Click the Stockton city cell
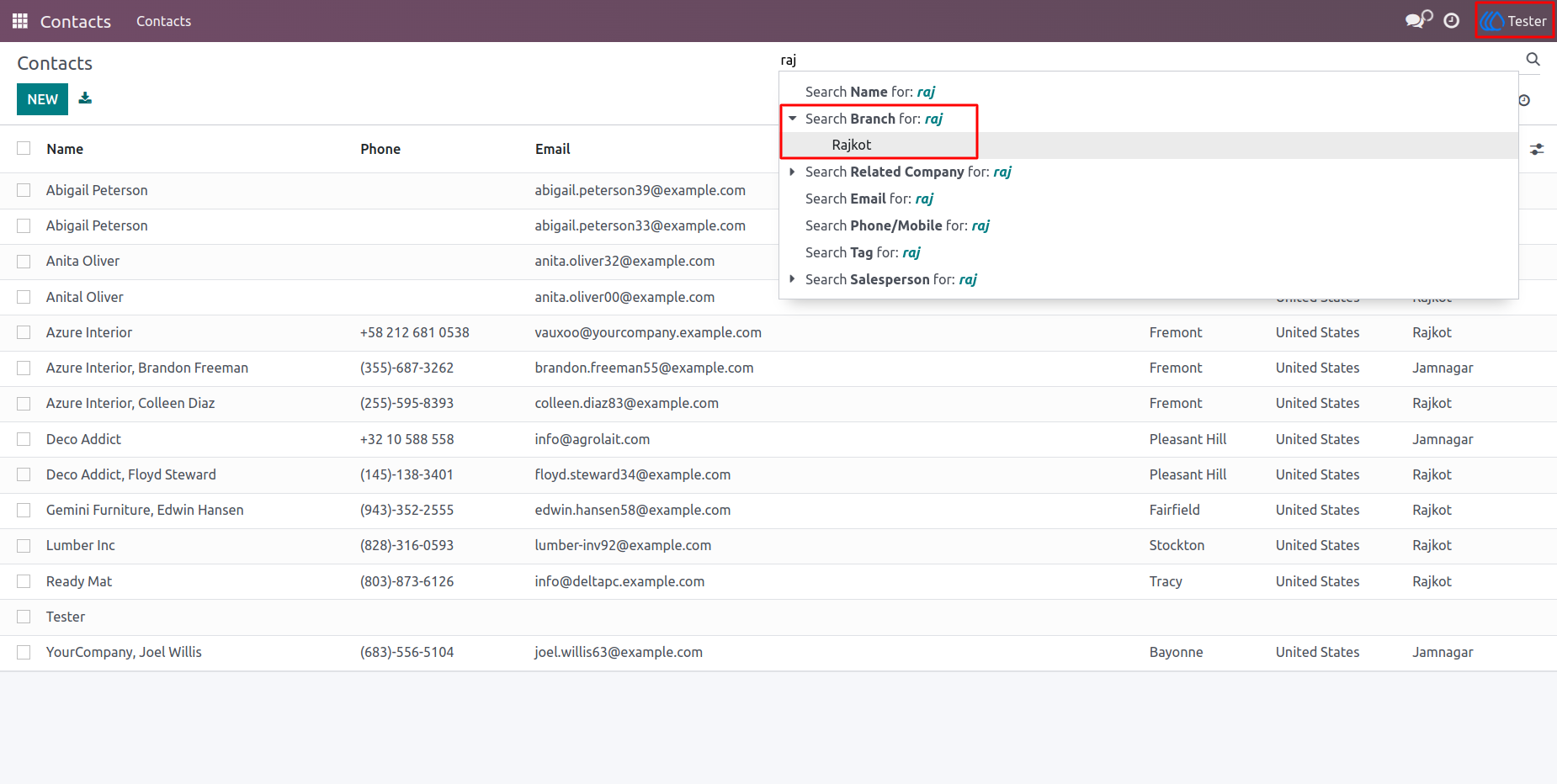Viewport: 1557px width, 784px height. (1177, 545)
